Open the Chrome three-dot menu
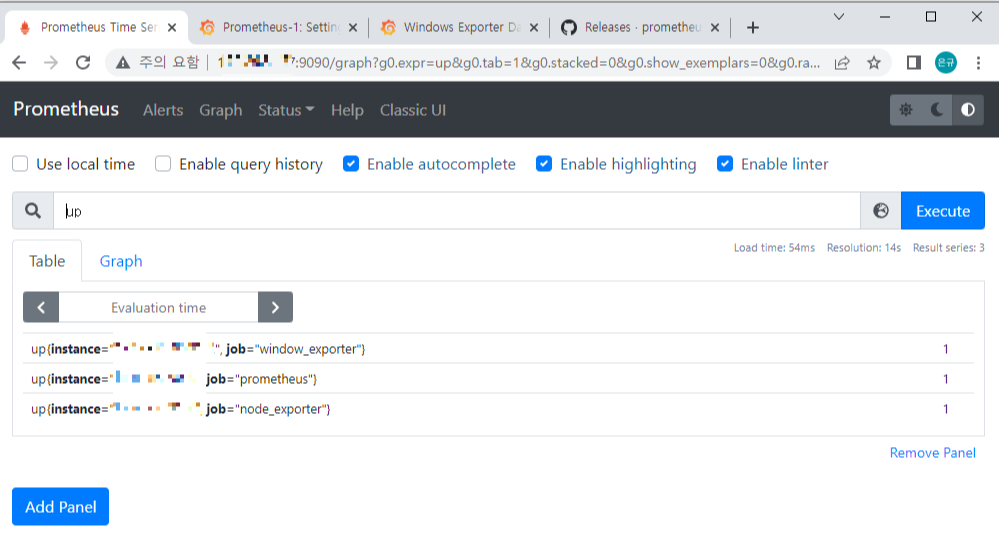Viewport: 999px width, 558px height. pos(979,62)
